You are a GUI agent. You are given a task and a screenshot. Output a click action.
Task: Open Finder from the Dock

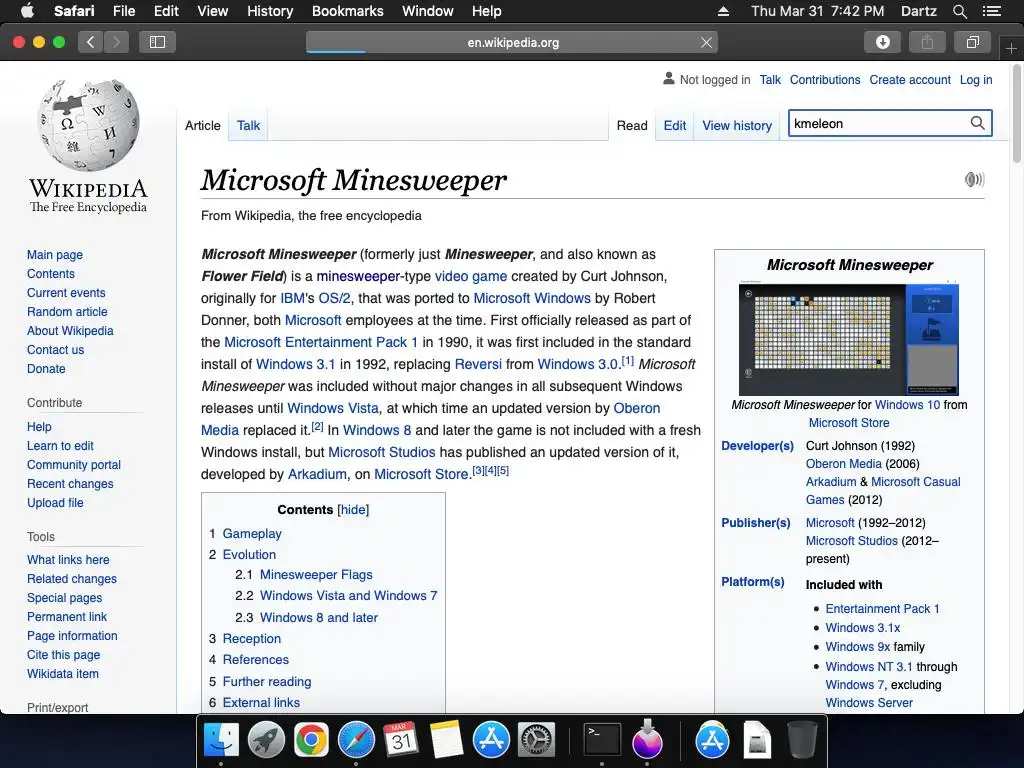tap(221, 740)
